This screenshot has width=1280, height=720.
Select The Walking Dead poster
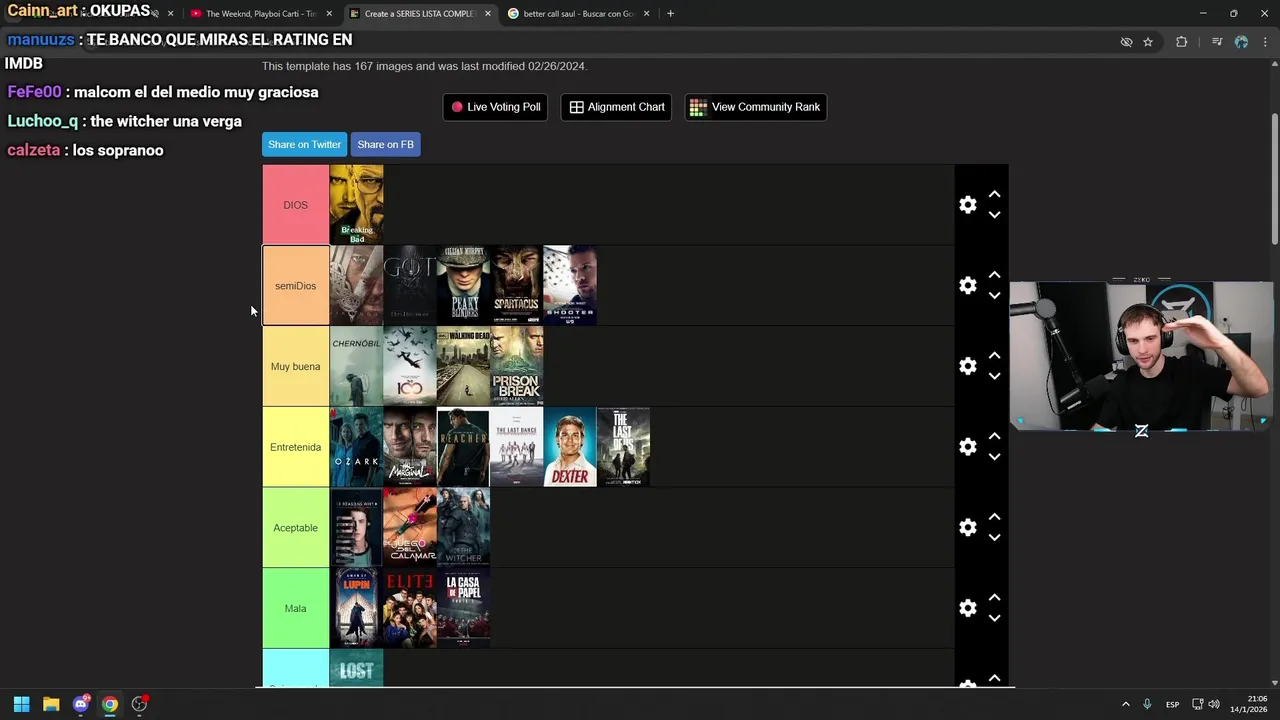[x=463, y=366]
